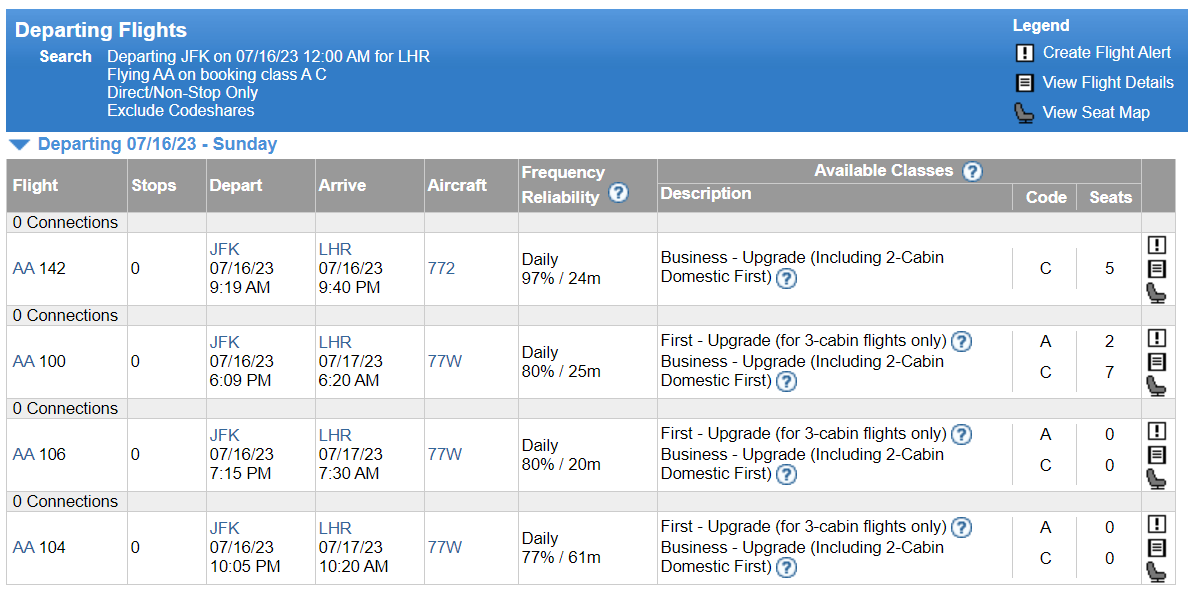This screenshot has height=595, width=1188.
Task: Open the Available Classes help icon
Action: (x=972, y=171)
